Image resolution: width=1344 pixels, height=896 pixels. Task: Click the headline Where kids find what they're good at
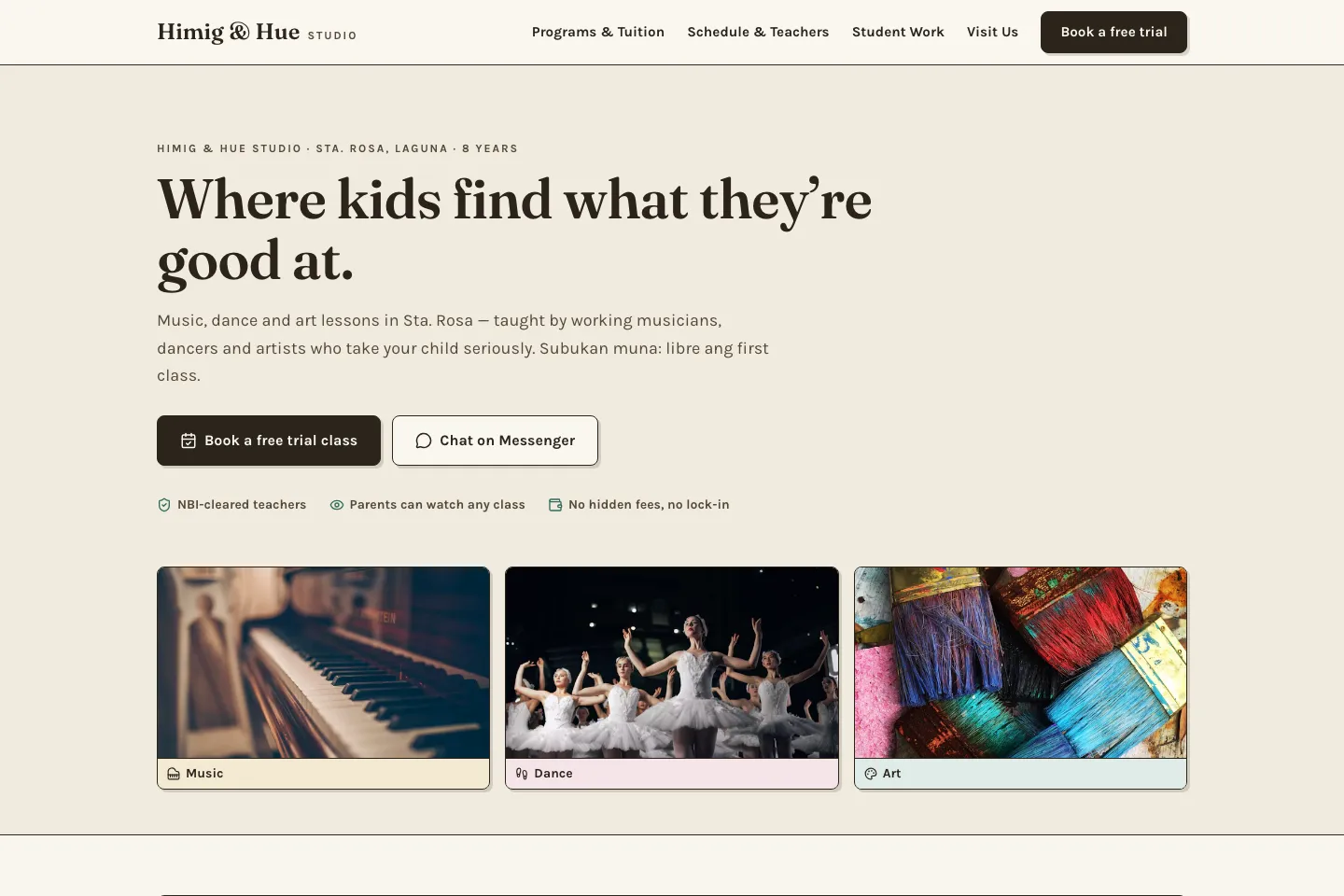tap(514, 230)
